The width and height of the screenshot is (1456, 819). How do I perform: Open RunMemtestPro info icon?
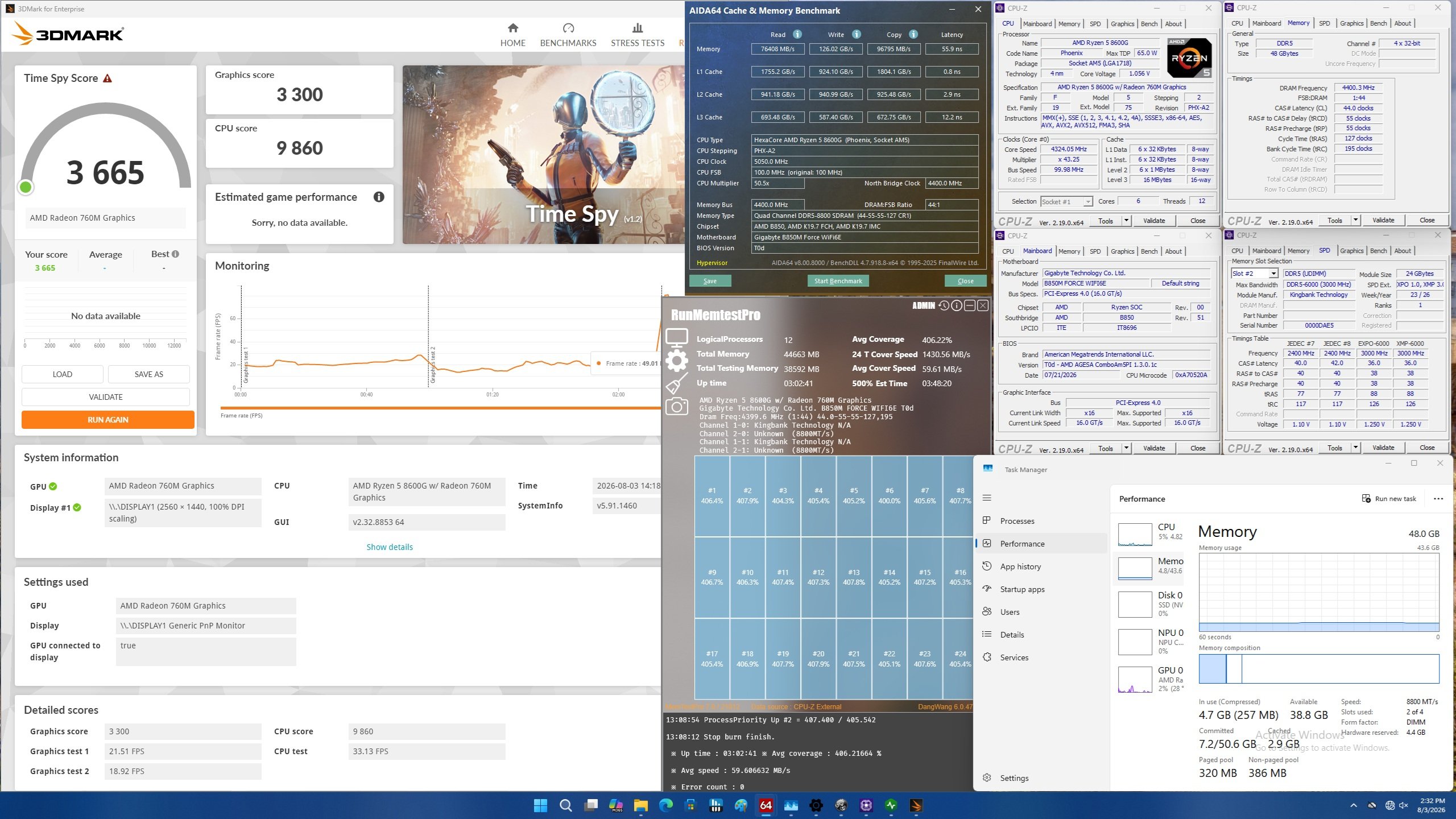(957, 306)
